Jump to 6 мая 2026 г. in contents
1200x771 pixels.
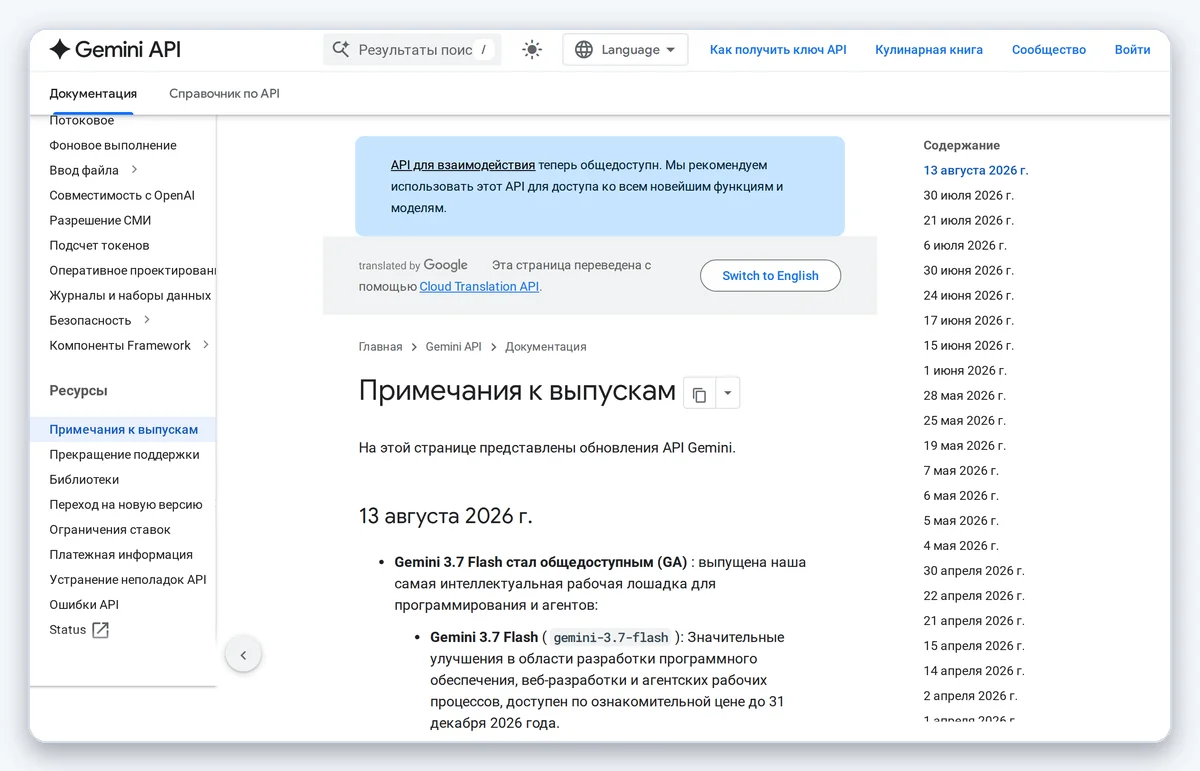[961, 495]
